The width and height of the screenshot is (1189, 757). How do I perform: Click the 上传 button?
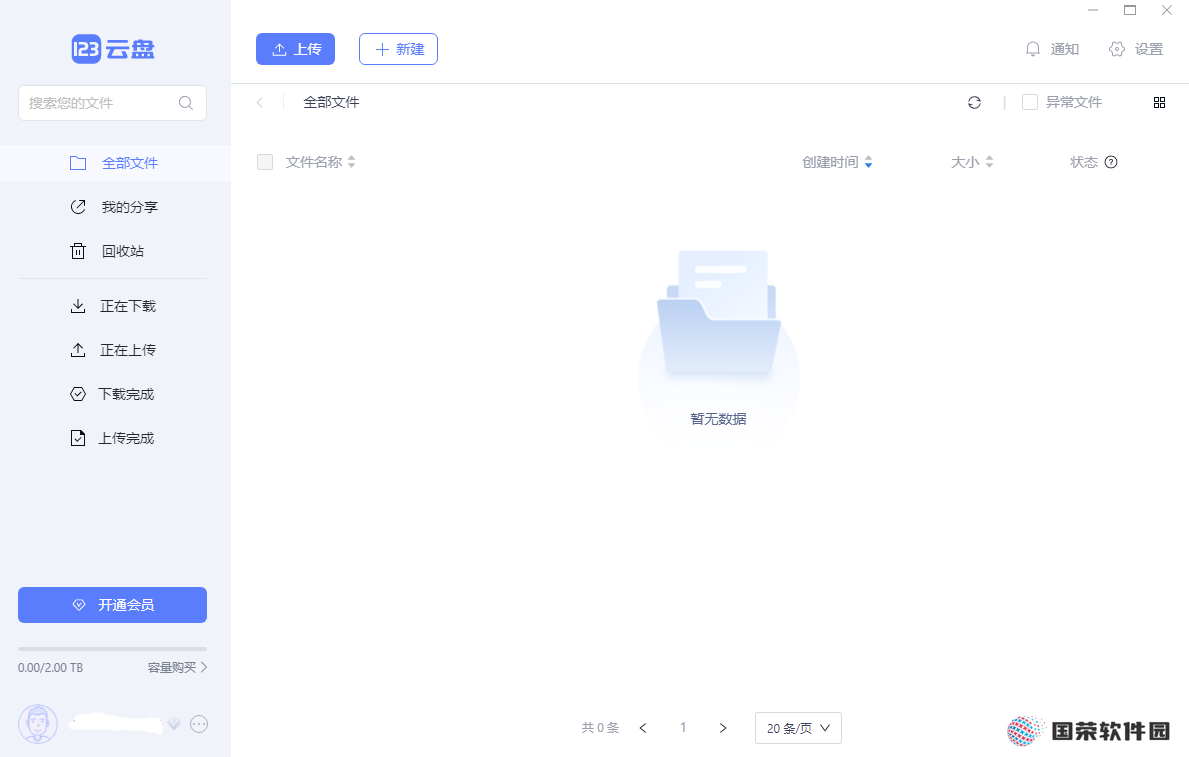click(x=296, y=49)
